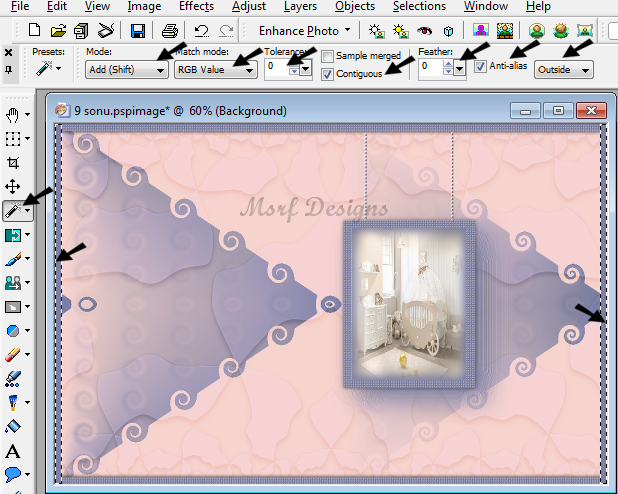
Task: Select the Text tool letter A
Action: [12, 451]
